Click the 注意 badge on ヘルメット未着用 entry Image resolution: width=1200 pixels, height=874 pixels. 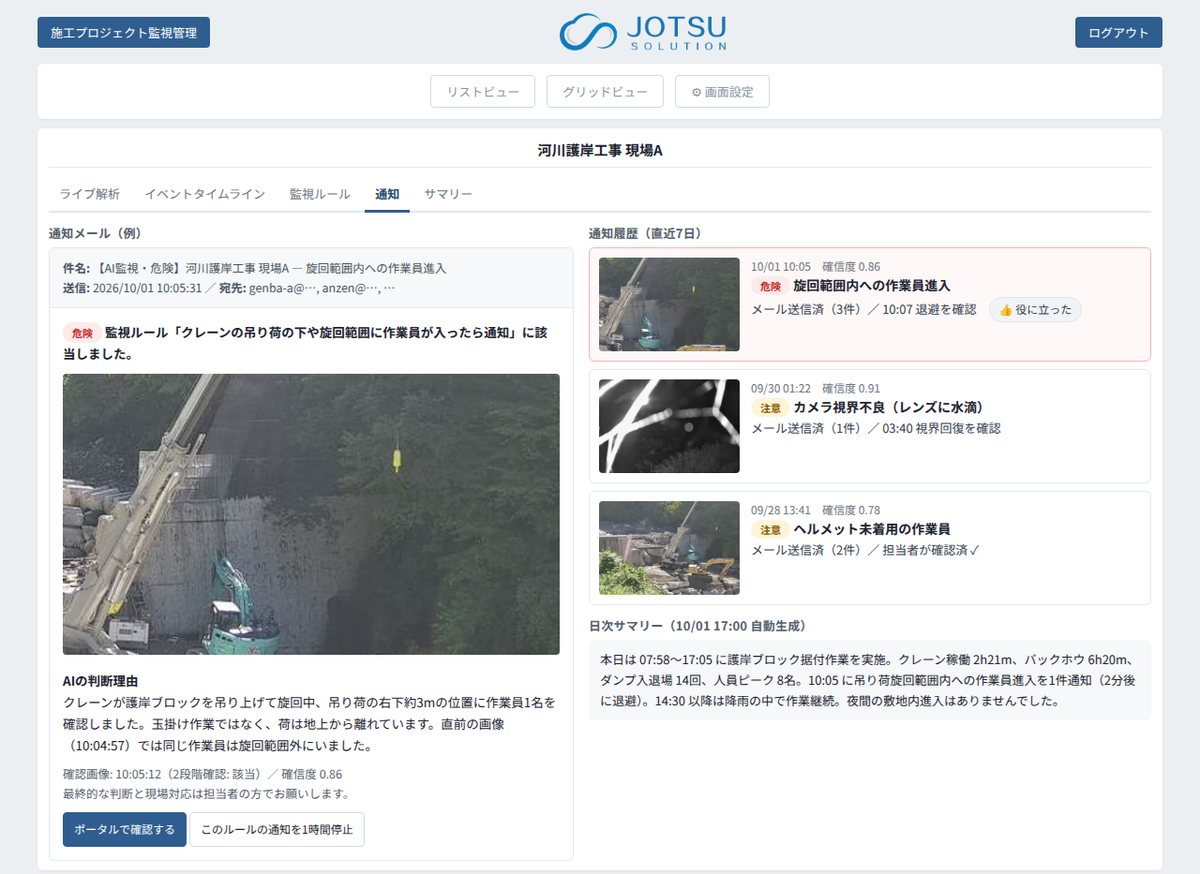(x=769, y=530)
